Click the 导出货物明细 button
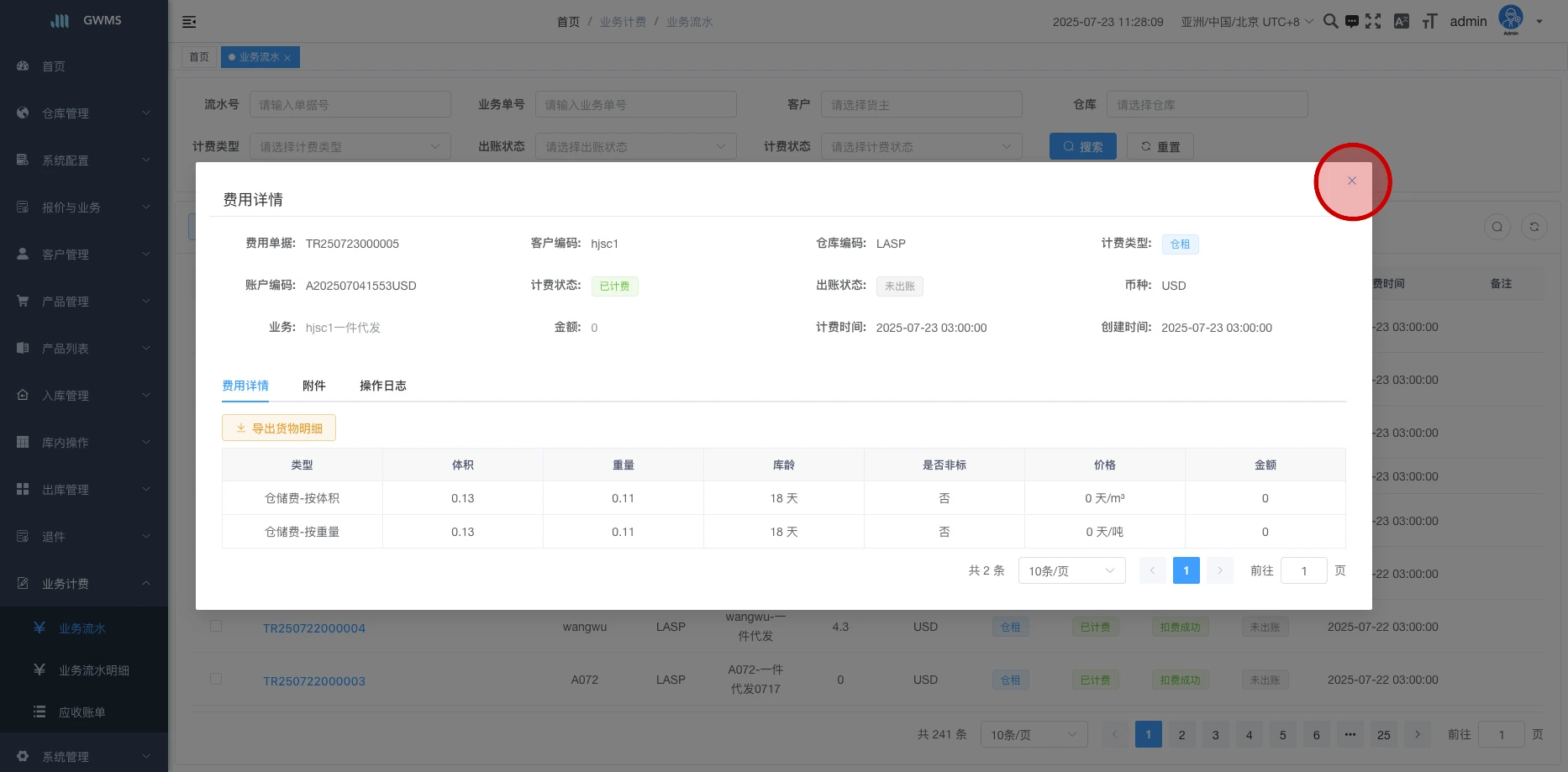This screenshot has height=772, width=1568. (x=279, y=428)
